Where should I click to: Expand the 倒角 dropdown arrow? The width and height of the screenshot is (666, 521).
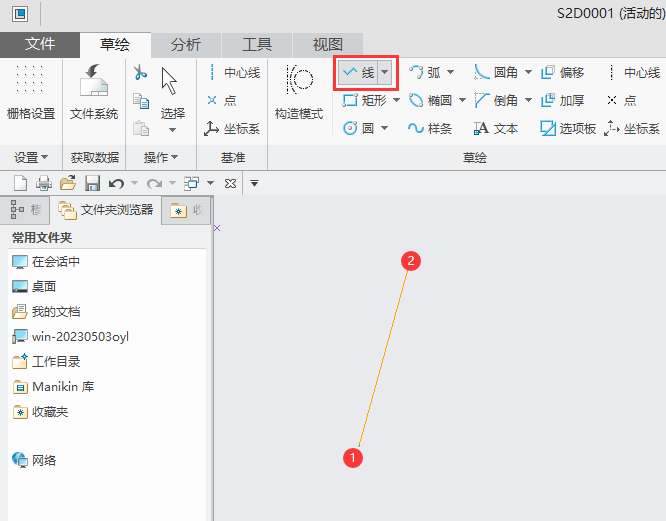tap(528, 101)
